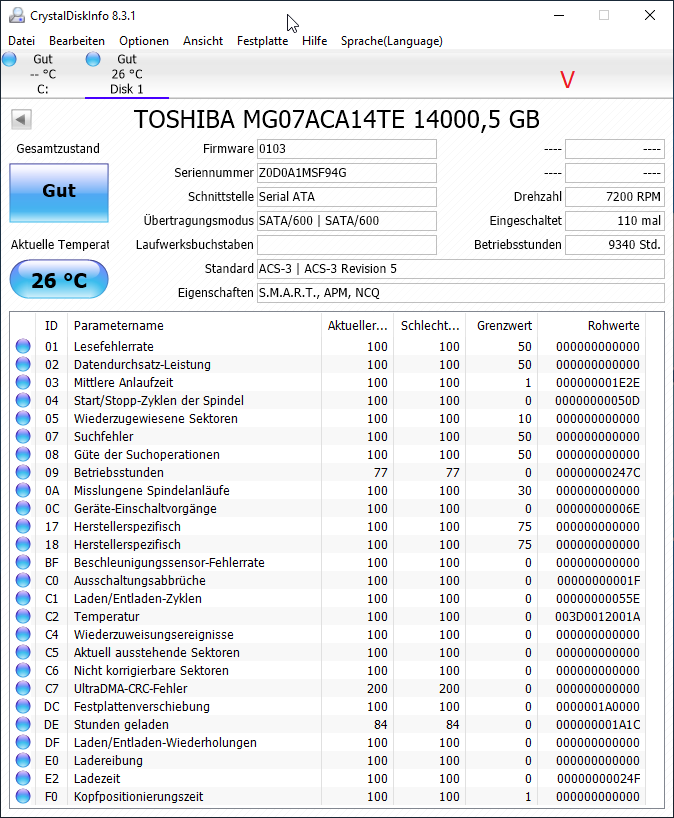Click the ID column header

tap(51, 326)
